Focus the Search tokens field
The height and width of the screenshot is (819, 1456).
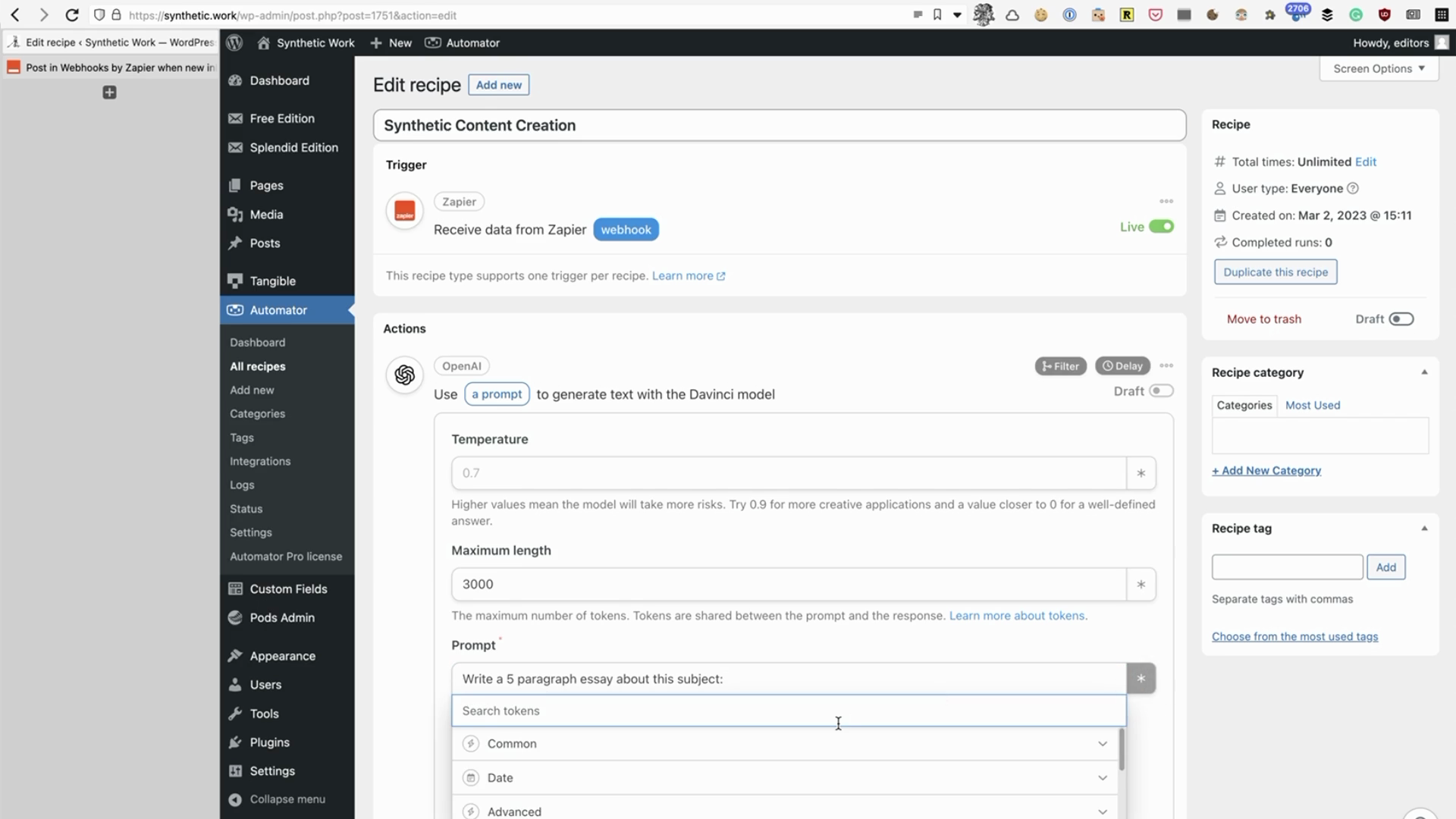(789, 711)
